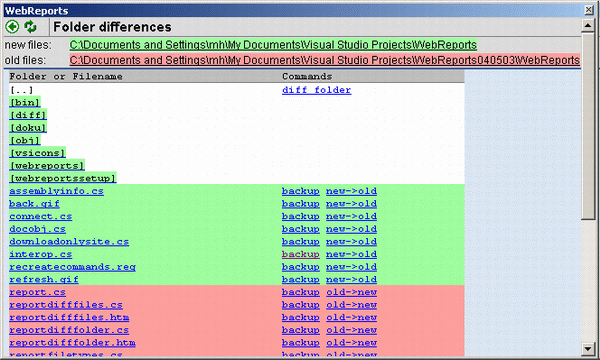Open the [webreports] folder link
This screenshot has height=360, width=600.
pyautogui.click(x=47, y=166)
